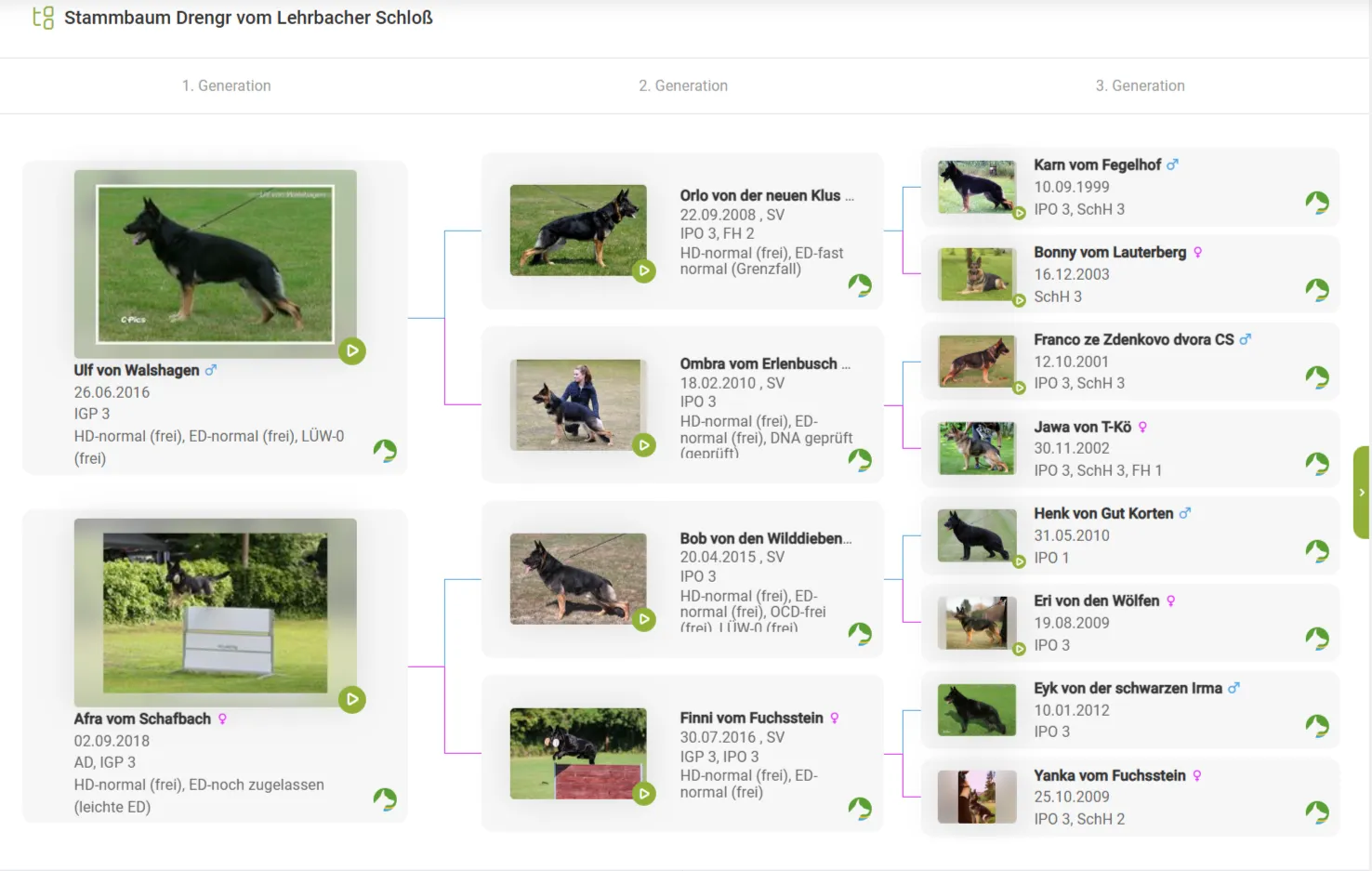This screenshot has width=1372, height=871.
Task: Click green leaf icon in Orlo von der neuen Klus card
Action: pyautogui.click(x=860, y=285)
